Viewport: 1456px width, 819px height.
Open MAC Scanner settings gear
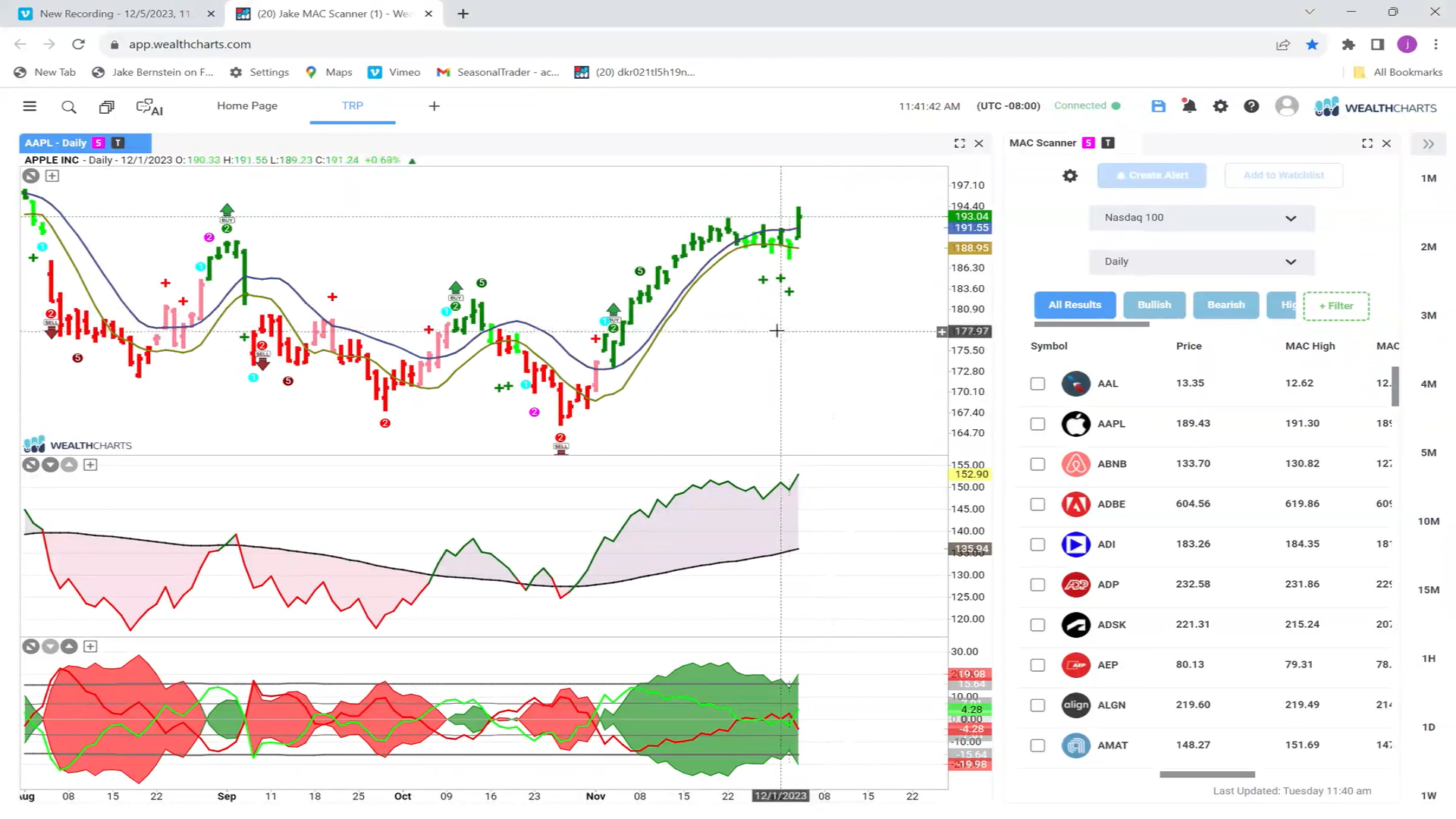(1070, 176)
